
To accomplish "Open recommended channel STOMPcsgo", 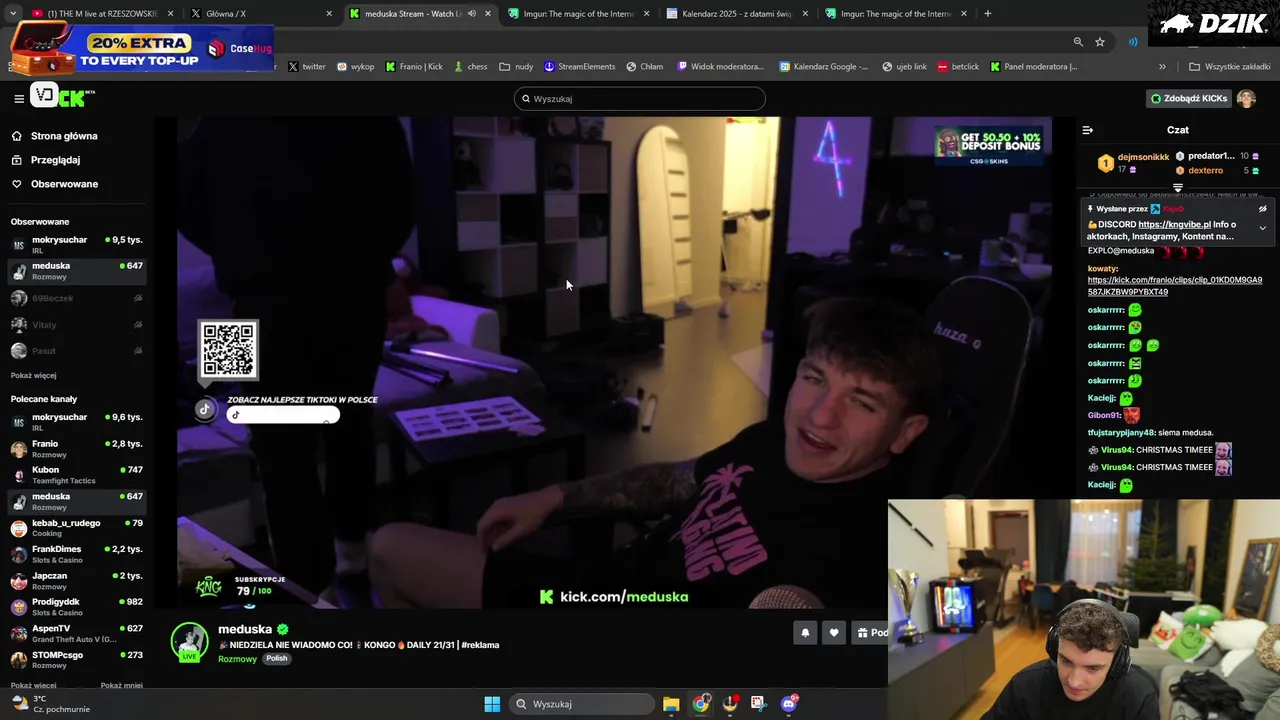I will (76, 660).
